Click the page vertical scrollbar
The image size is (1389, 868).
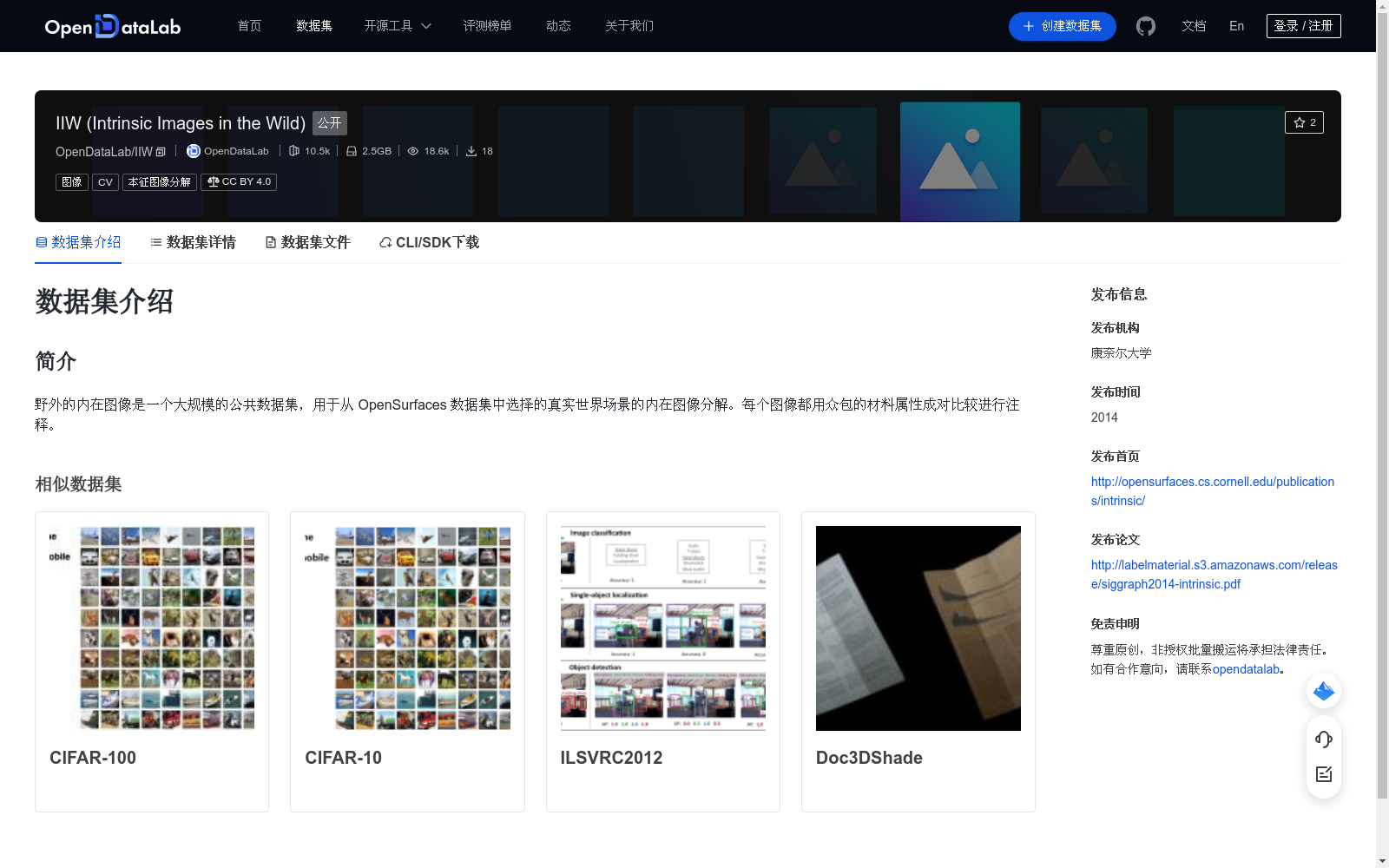(1383, 404)
